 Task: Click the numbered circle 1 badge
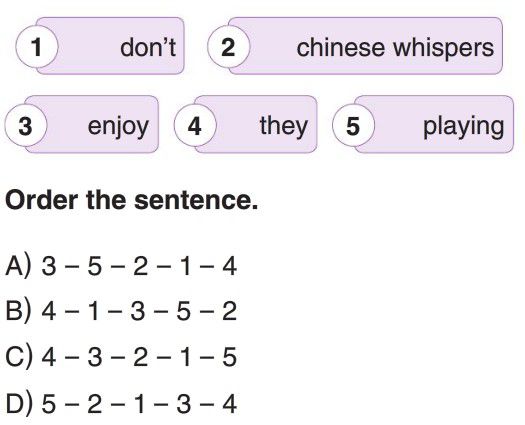coord(37,47)
